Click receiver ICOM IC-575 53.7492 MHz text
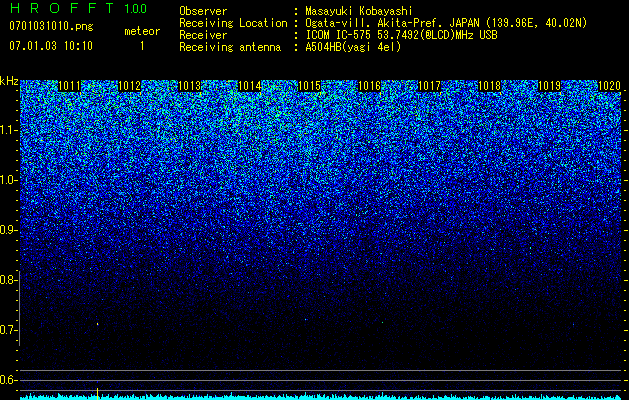The height and width of the screenshot is (400, 629). [x=401, y=35]
